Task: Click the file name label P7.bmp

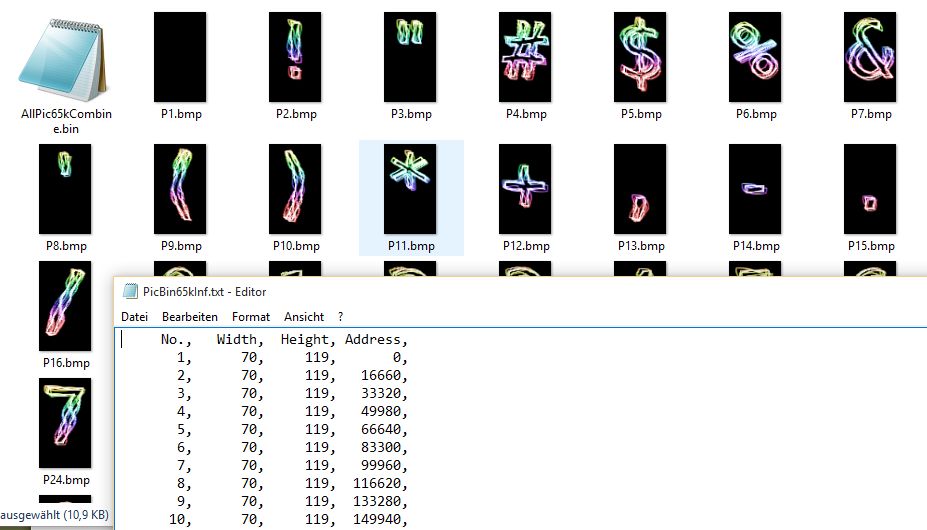Action: pyautogui.click(x=871, y=114)
